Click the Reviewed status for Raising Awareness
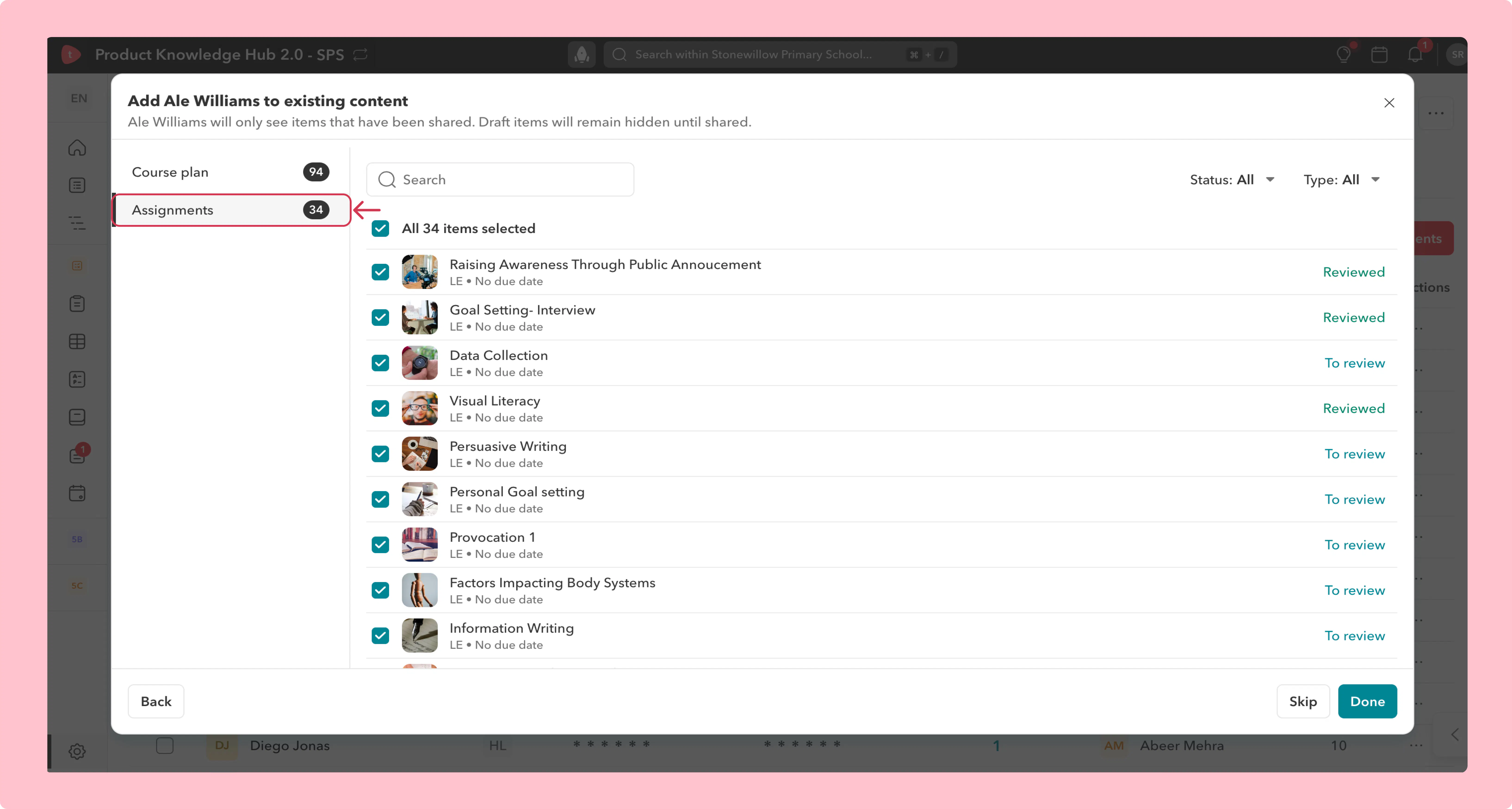This screenshot has width=1512, height=809. click(1354, 272)
